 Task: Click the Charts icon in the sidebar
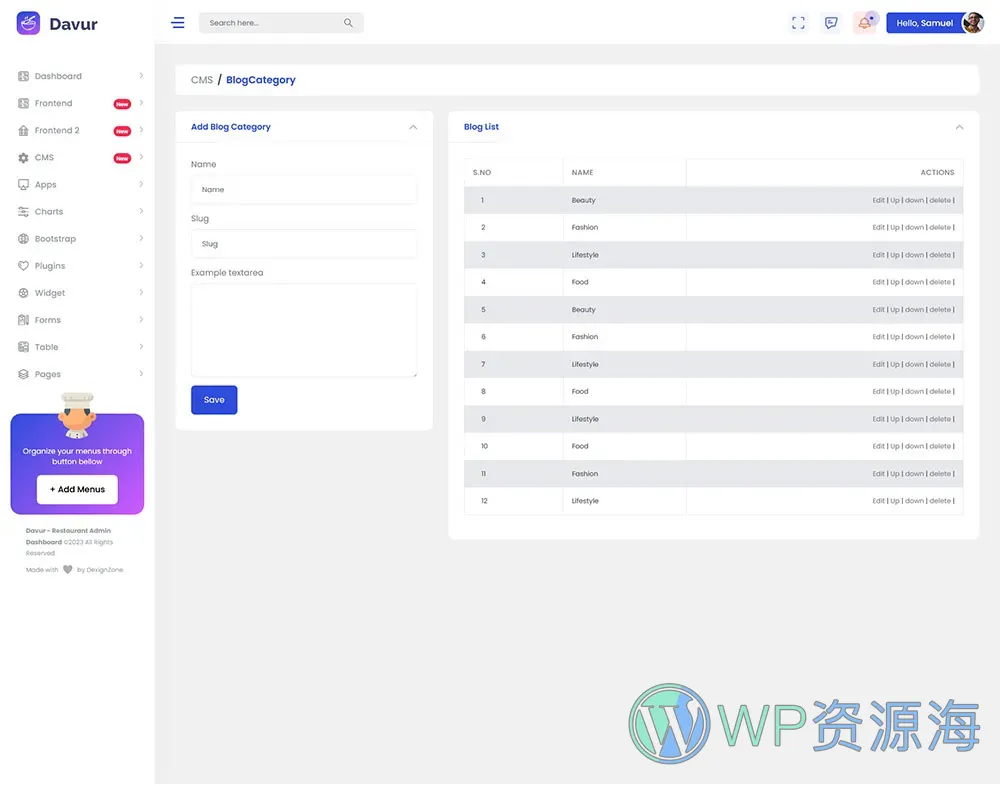click(x=22, y=211)
